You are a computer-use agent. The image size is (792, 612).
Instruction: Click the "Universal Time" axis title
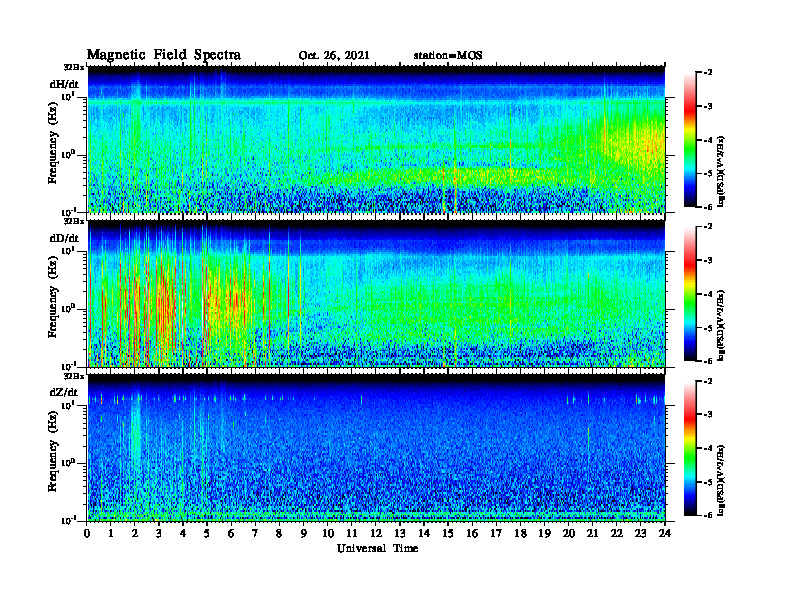tap(377, 548)
